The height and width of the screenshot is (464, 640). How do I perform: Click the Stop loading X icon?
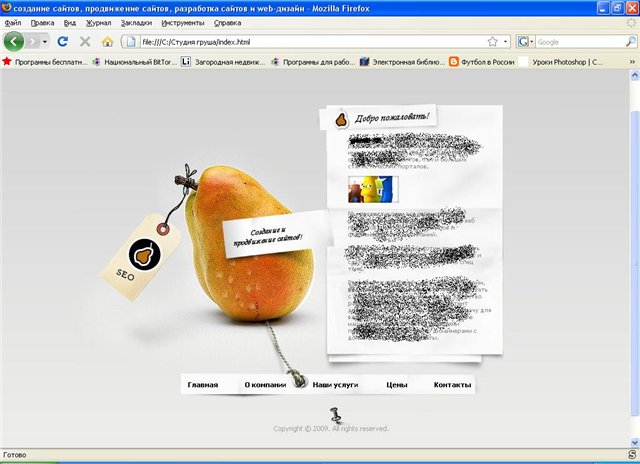pyautogui.click(x=85, y=42)
